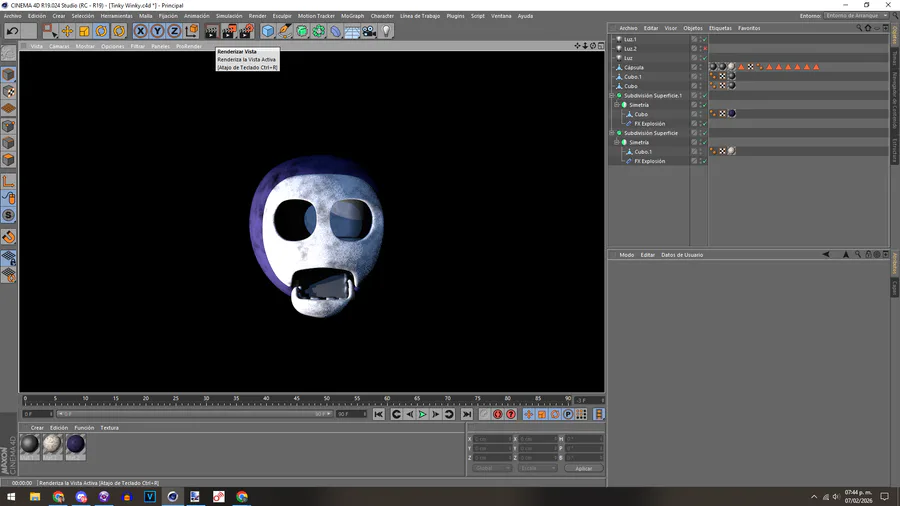900x506 pixels.
Task: Click the Undo arrow icon
Action: tap(12, 31)
